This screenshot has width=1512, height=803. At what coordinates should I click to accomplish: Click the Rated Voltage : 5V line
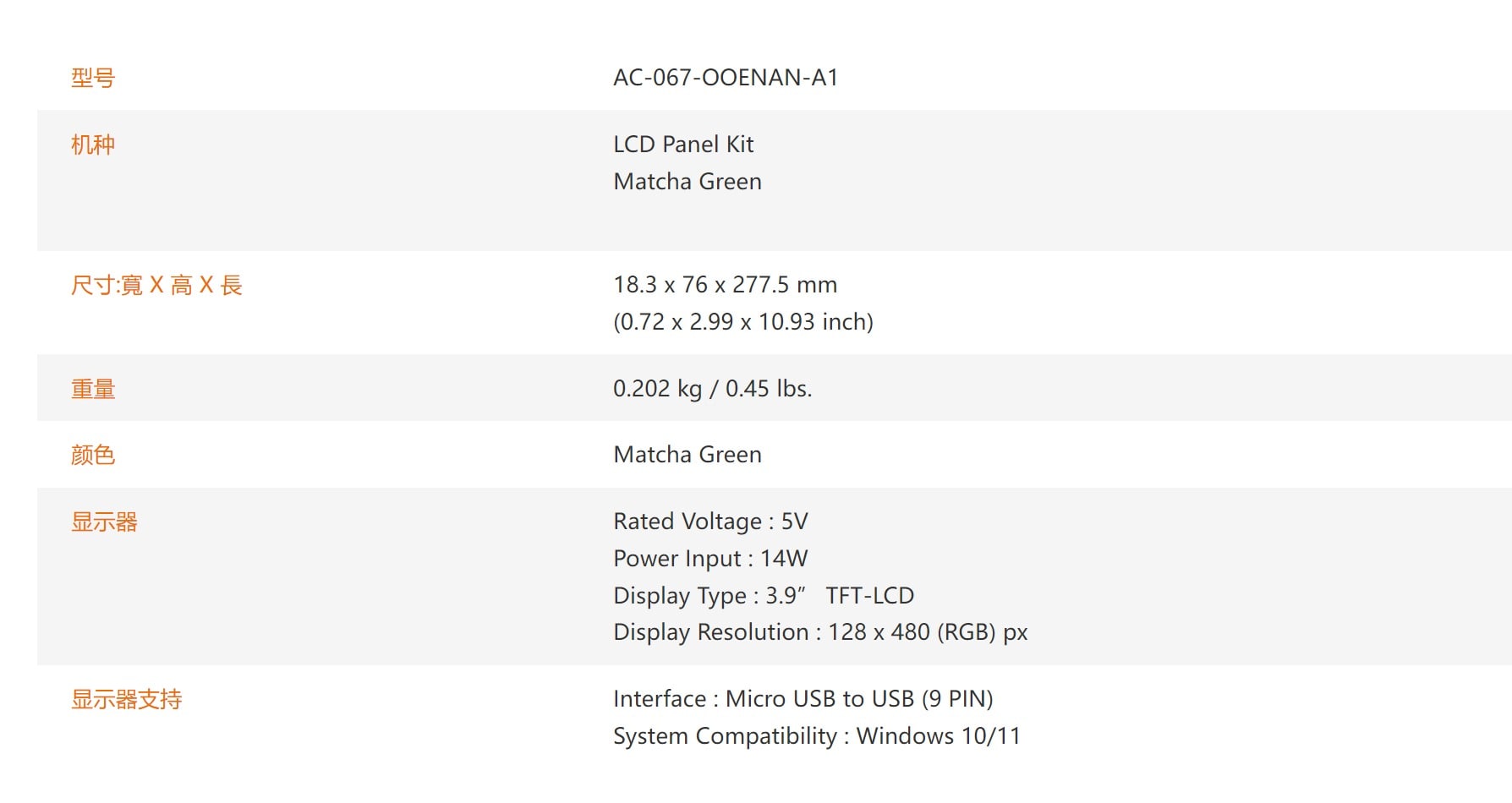(710, 522)
